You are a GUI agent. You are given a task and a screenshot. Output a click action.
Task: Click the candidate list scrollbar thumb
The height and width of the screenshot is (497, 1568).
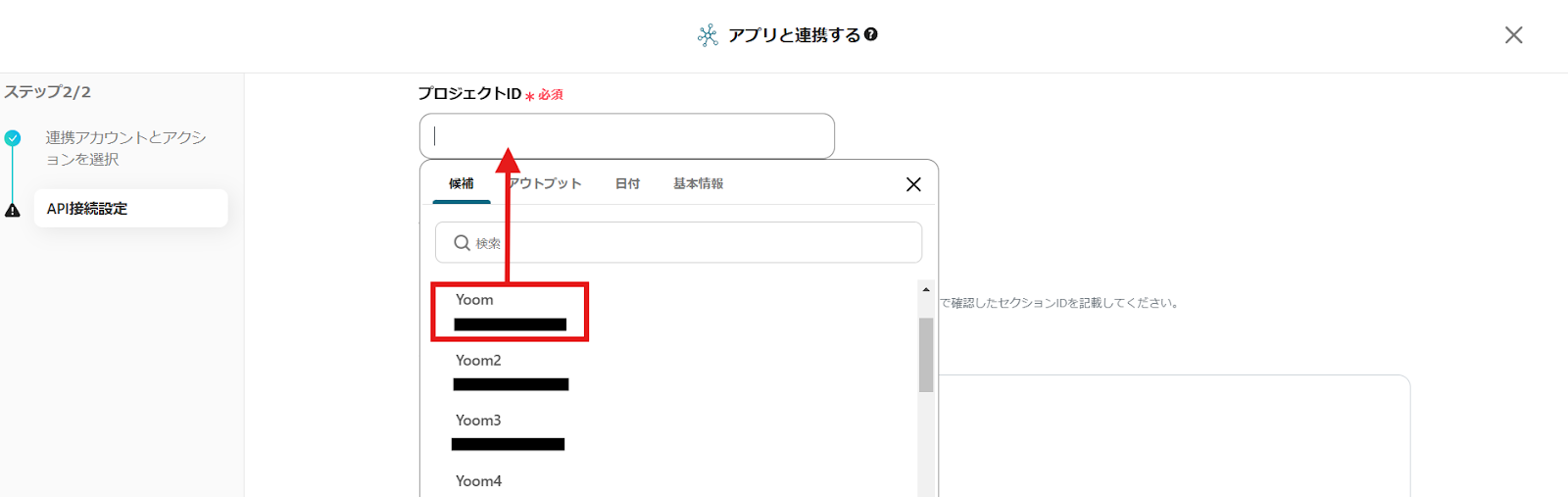click(926, 355)
